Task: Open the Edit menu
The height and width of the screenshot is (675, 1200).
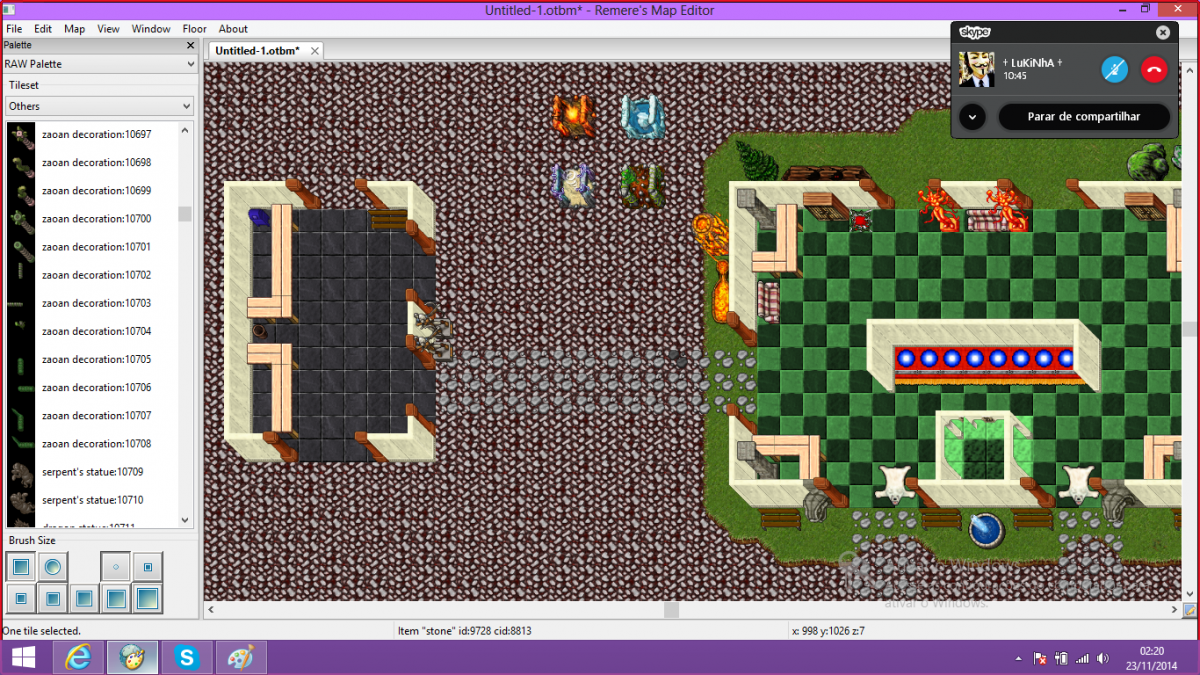Action: tap(43, 29)
